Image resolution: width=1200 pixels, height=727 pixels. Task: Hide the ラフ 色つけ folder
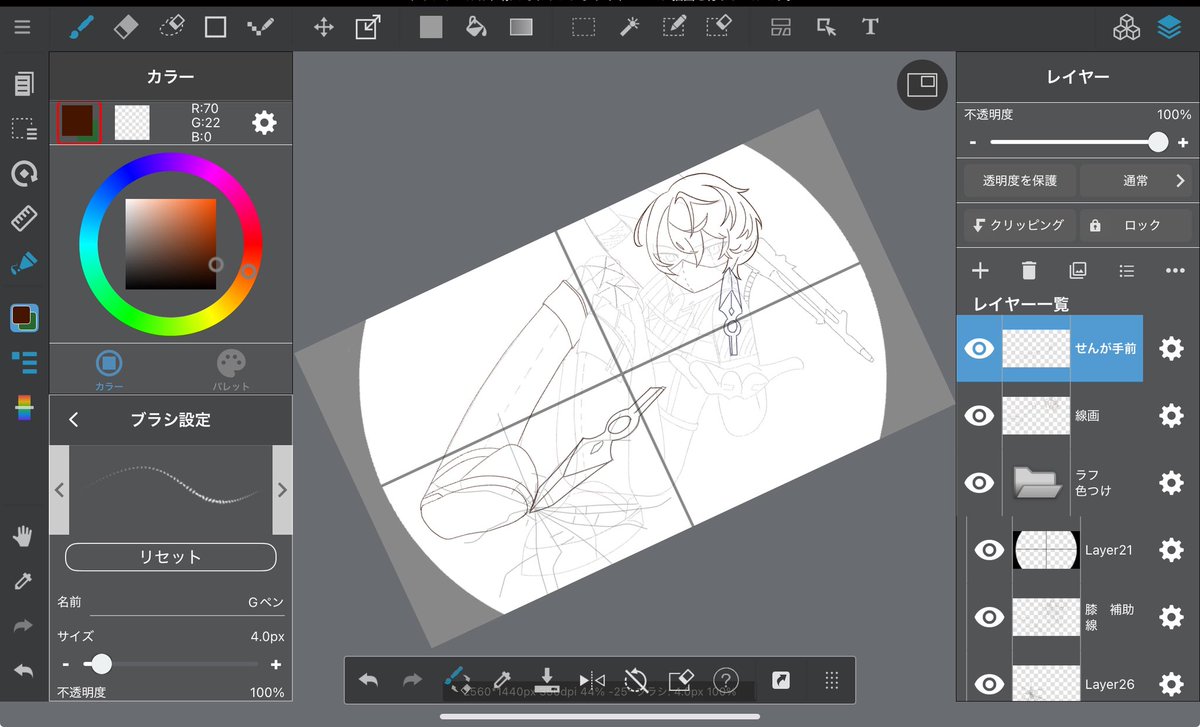pyautogui.click(x=980, y=482)
